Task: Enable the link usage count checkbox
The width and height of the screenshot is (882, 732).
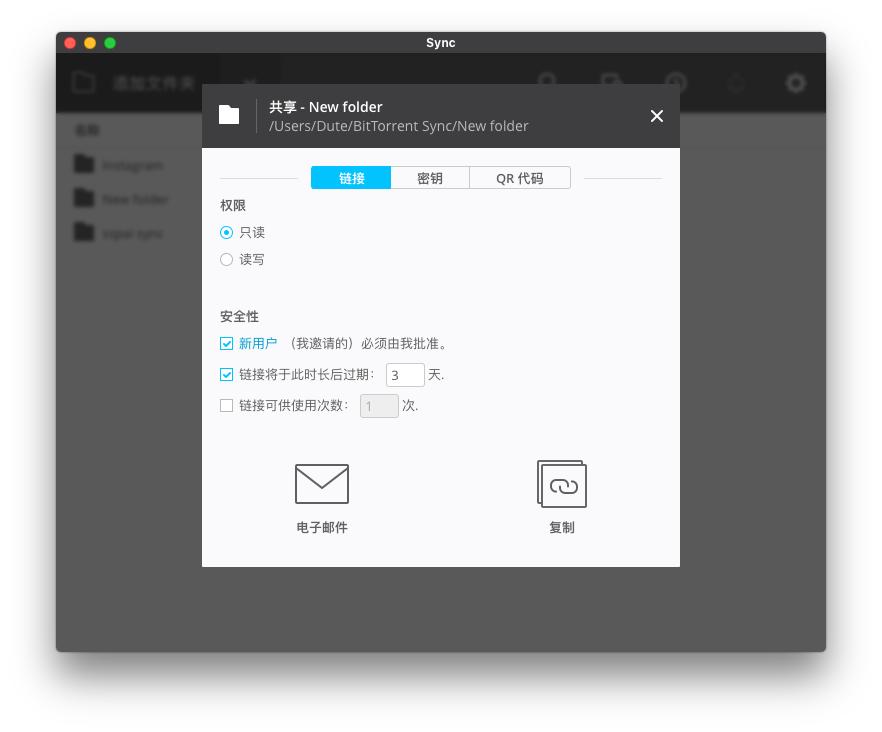Action: coord(226,405)
